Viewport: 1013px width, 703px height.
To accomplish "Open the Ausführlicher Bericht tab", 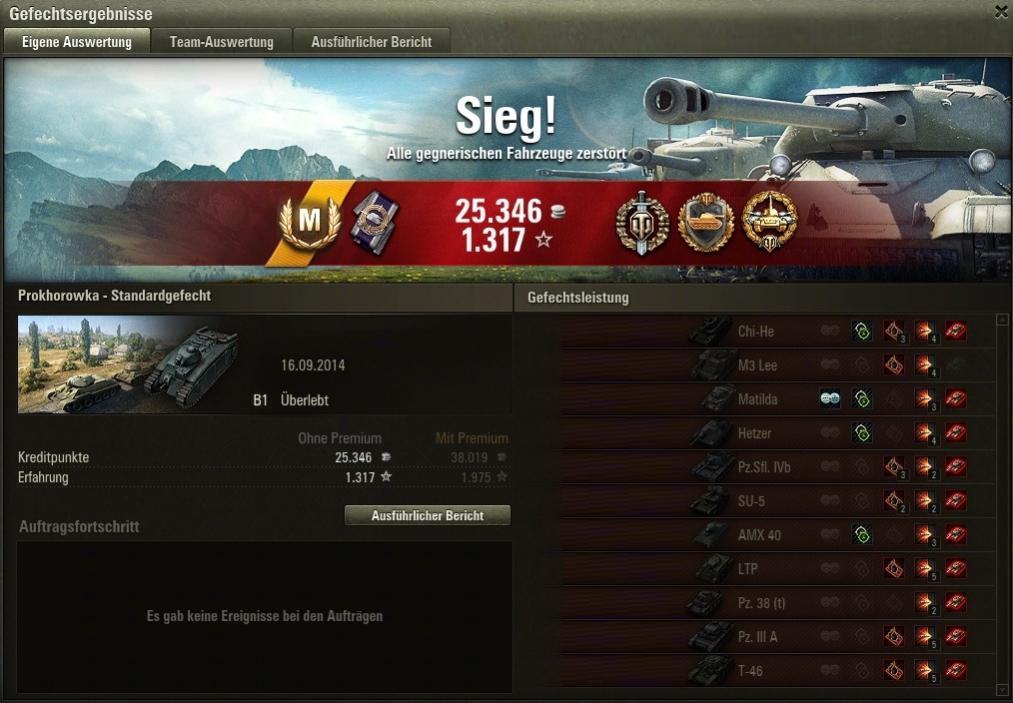I will [371, 41].
